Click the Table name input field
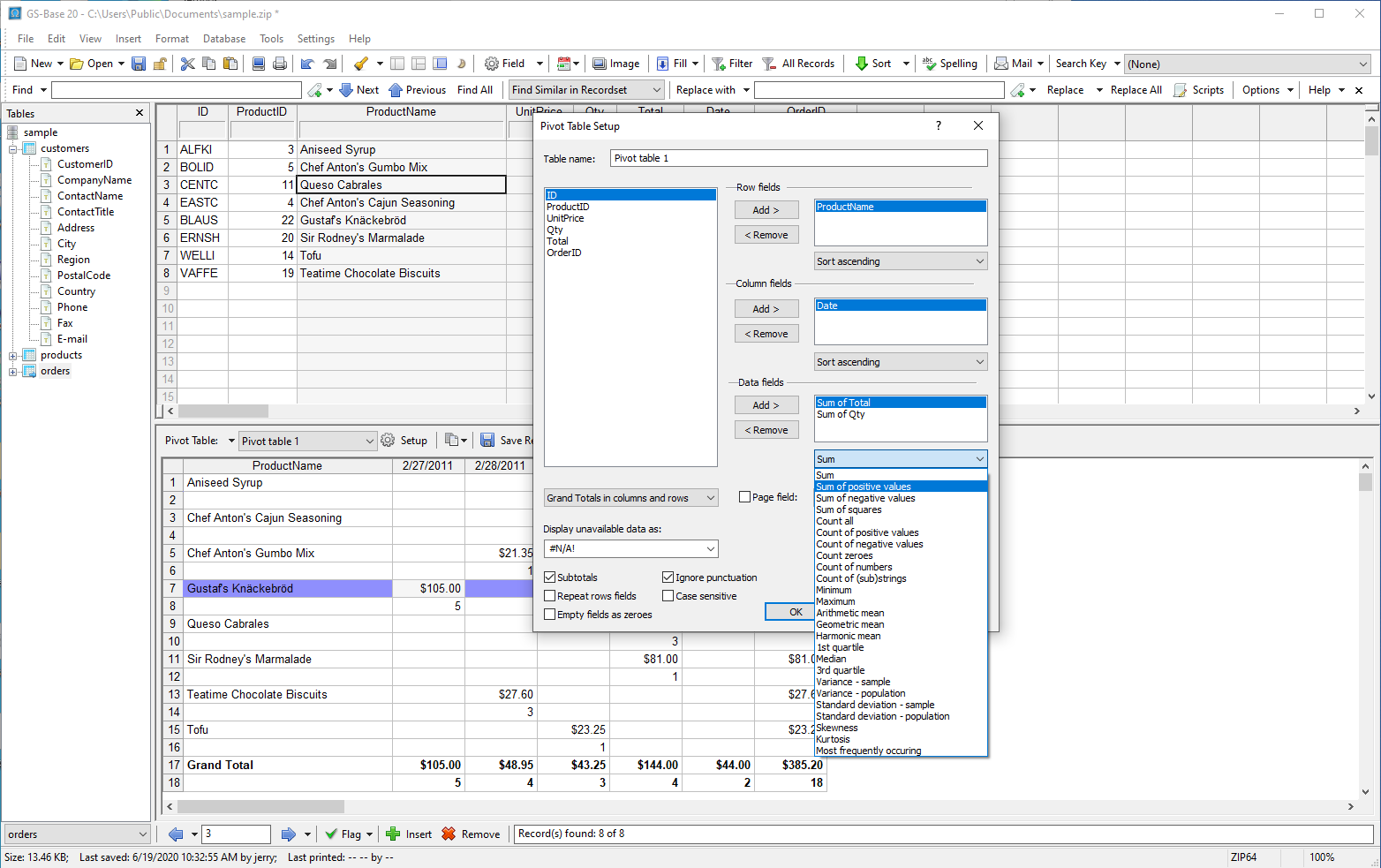This screenshot has width=1381, height=868. point(798,158)
